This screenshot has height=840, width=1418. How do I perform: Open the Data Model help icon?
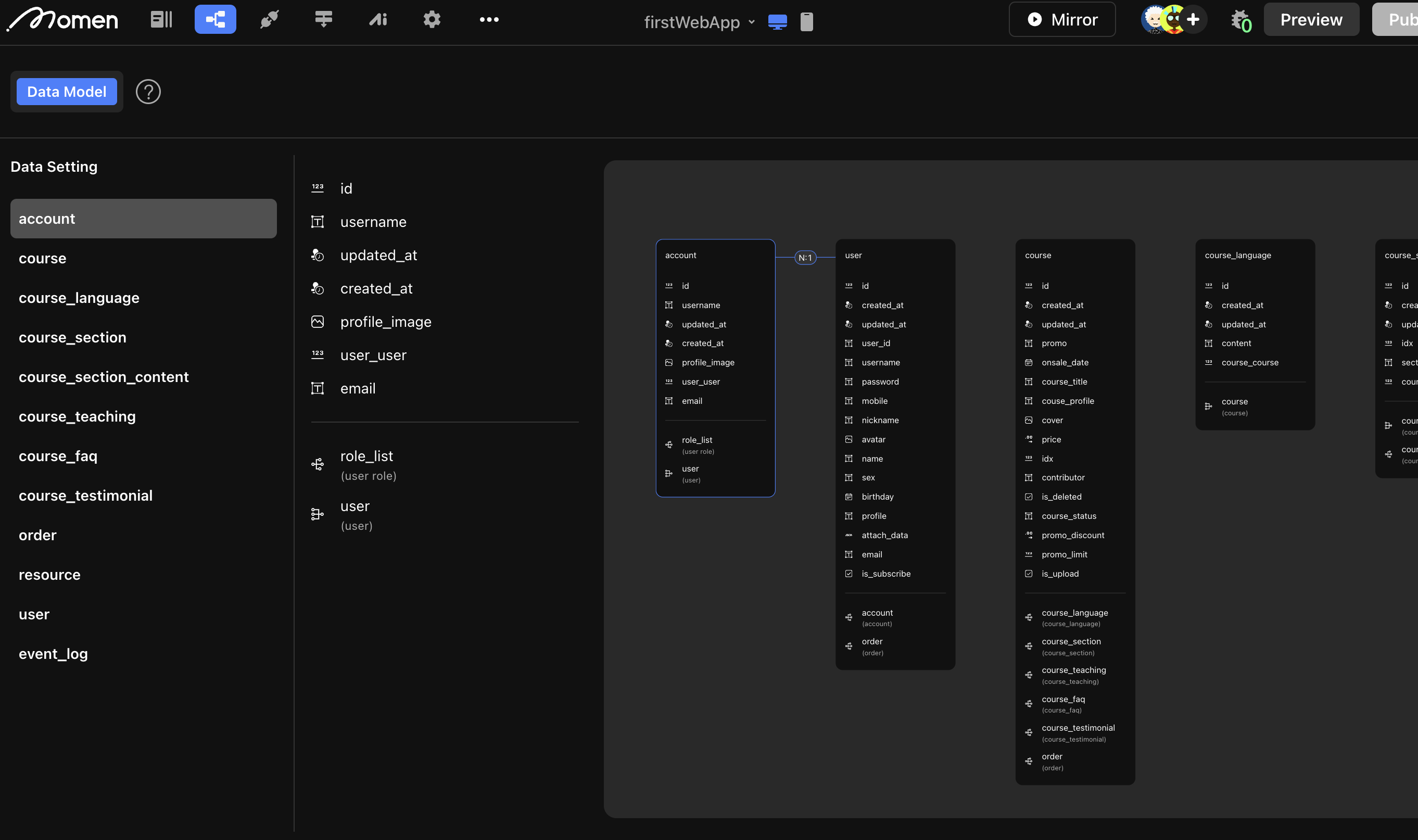pyautogui.click(x=148, y=92)
